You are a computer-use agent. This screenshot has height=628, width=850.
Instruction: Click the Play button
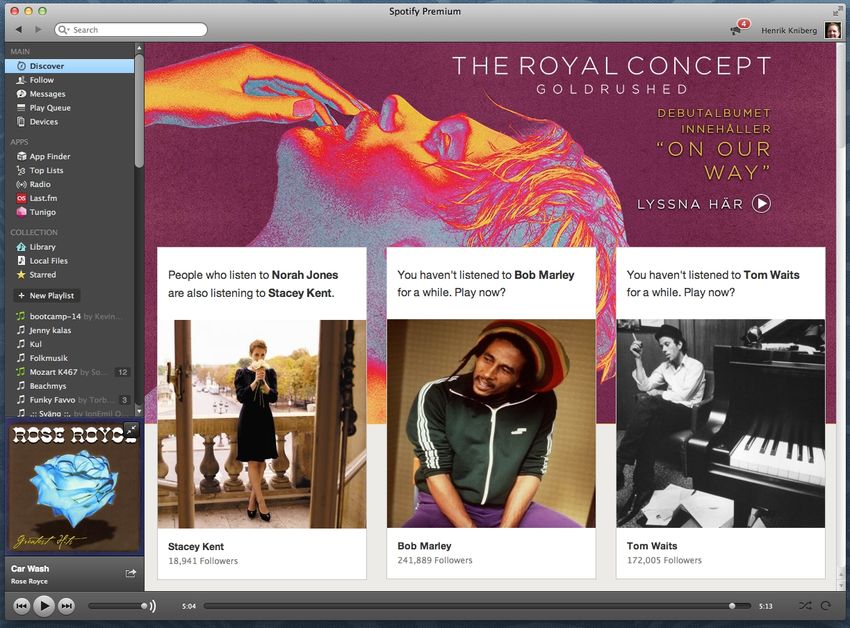[44, 606]
